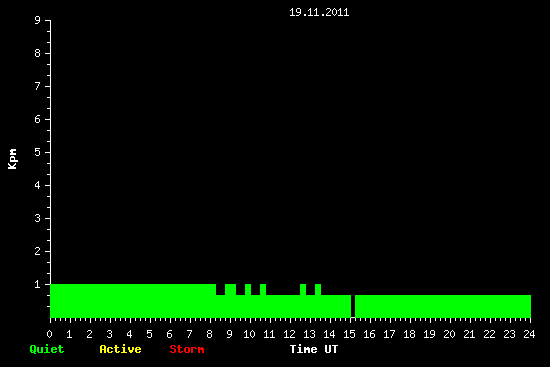Image resolution: width=550 pixels, height=367 pixels.
Task: Click hour 8 label on time axis
Action: [209, 334]
